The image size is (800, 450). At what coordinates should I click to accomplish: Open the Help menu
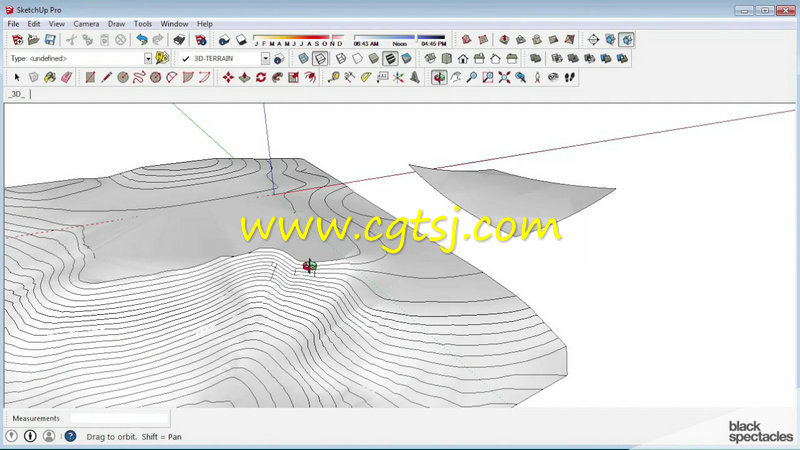[205, 23]
